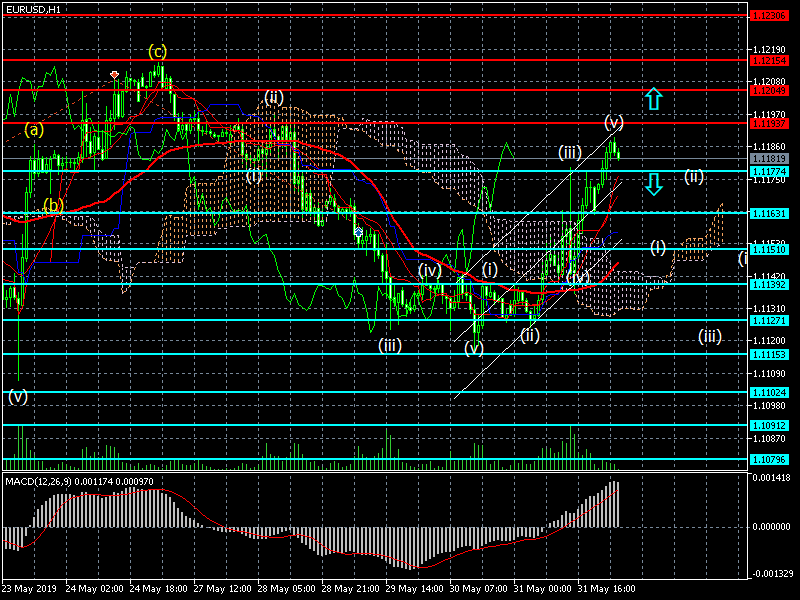The image size is (800, 600).
Task: Click the last MACD histogram bar
Action: [x=617, y=505]
